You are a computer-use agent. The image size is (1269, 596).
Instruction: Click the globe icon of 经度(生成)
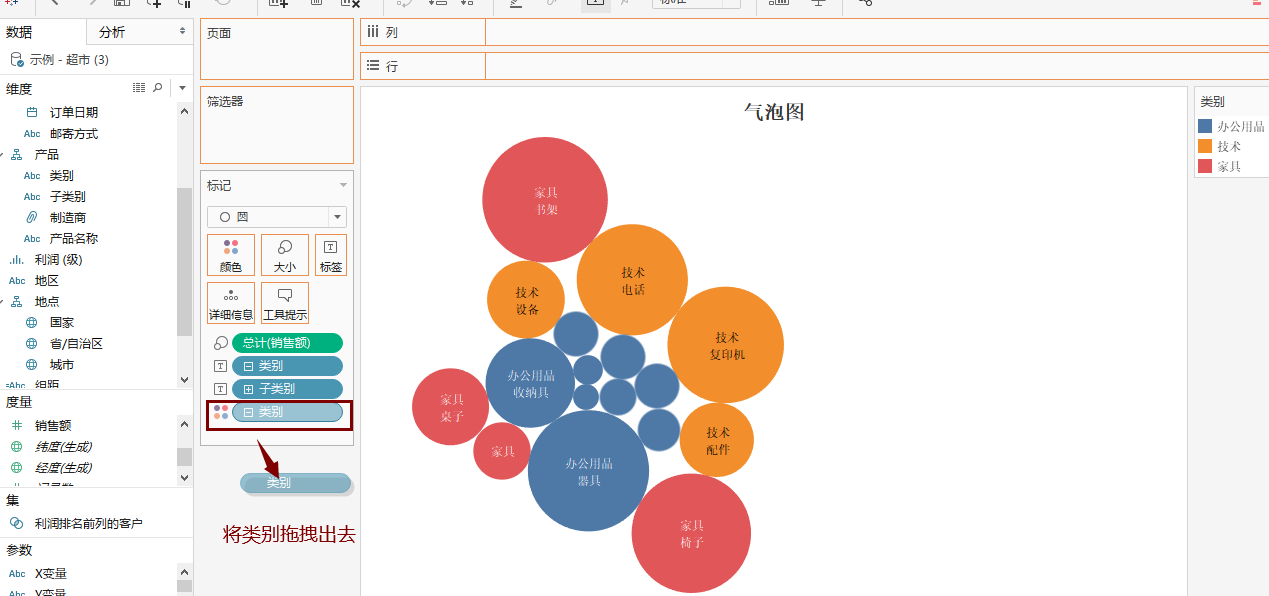pyautogui.click(x=16, y=467)
